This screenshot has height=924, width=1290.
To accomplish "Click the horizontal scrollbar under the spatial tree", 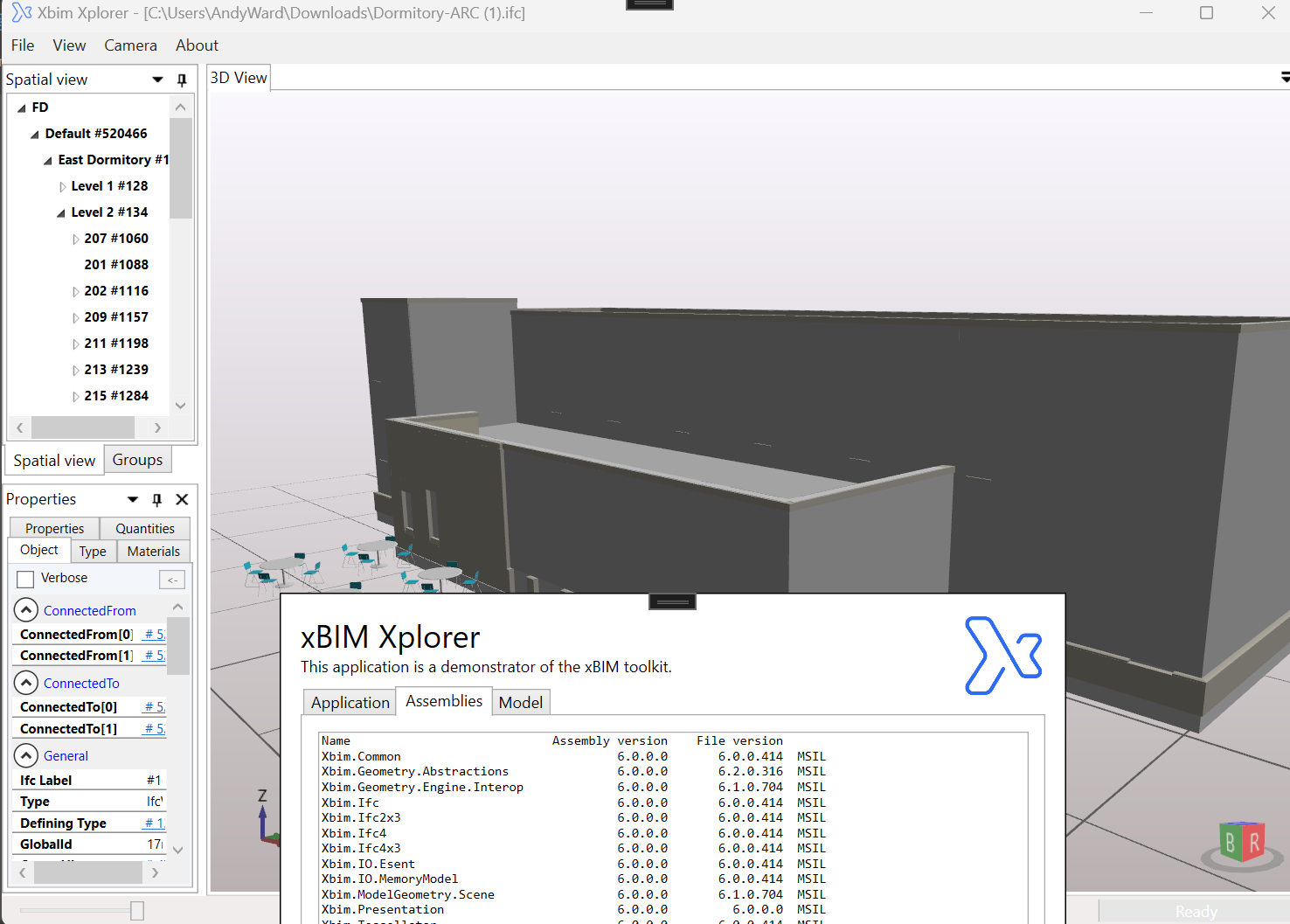I will (x=83, y=427).
